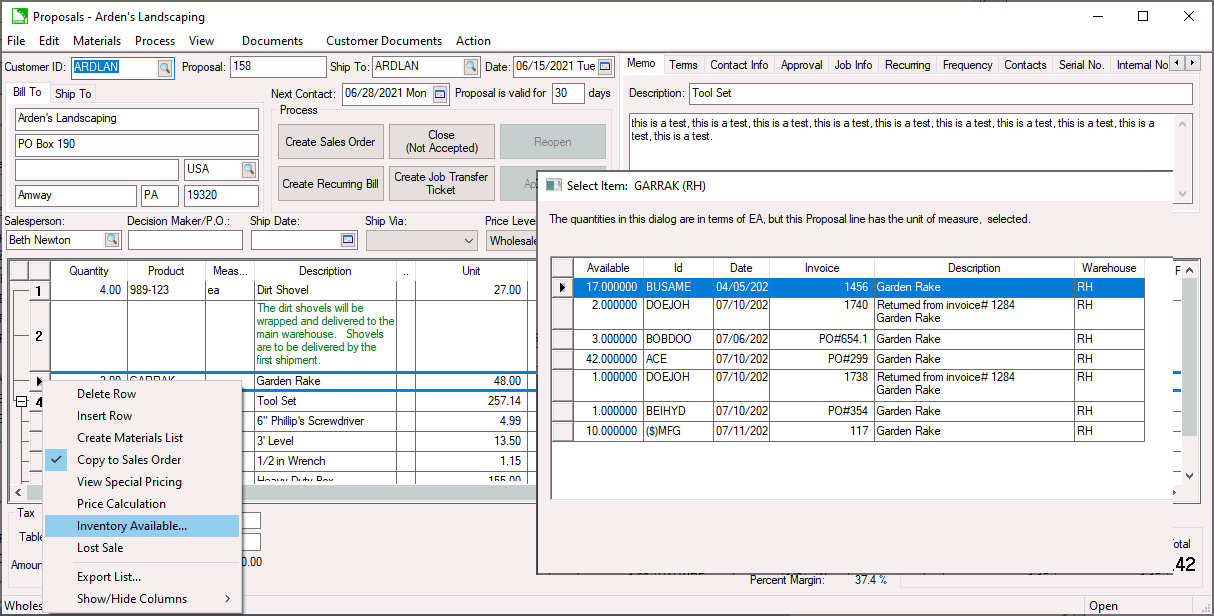The height and width of the screenshot is (616, 1214).
Task: Click the country USA lookup icon
Action: click(249, 170)
